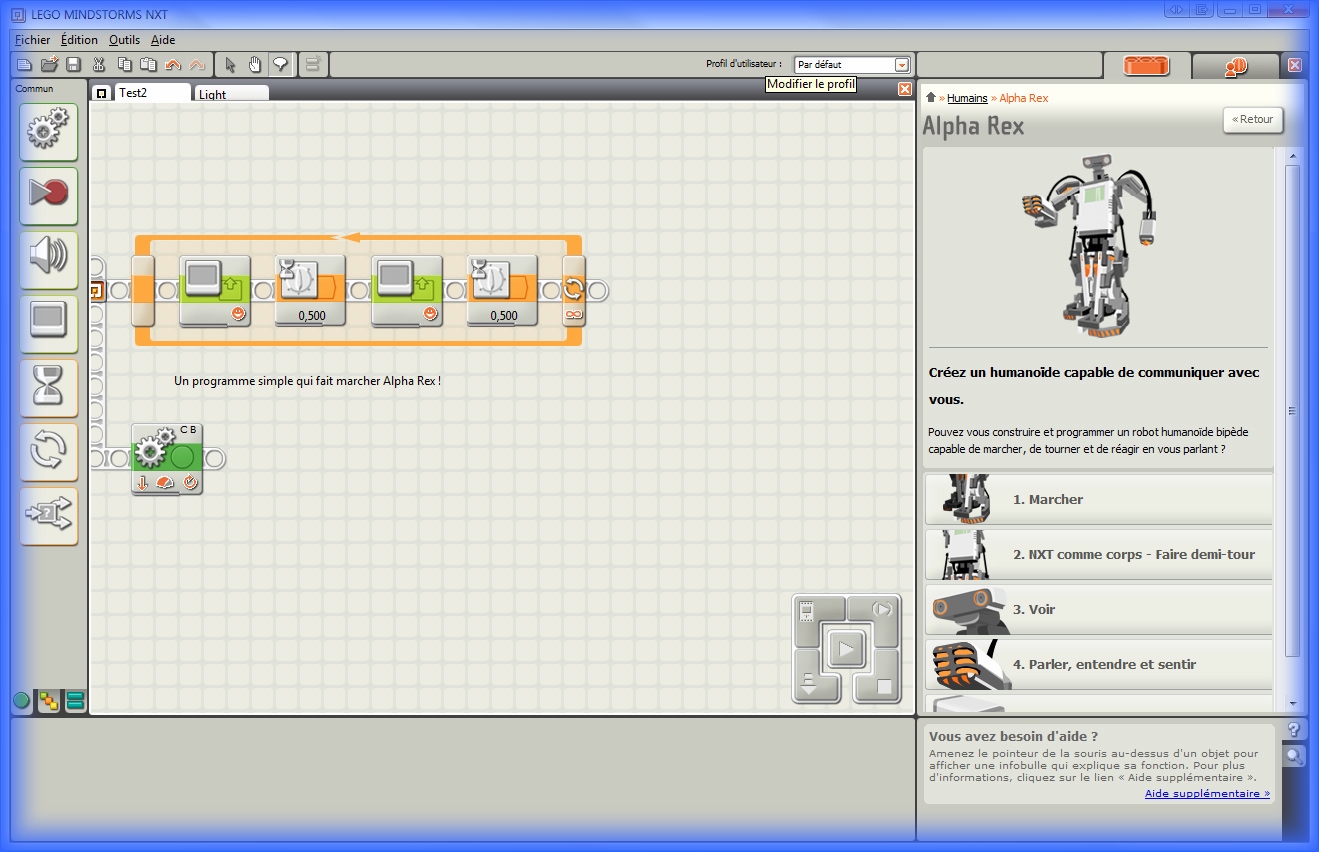Viewport: 1319px width, 852px height.
Task: Open the Robo Center orange brick tab
Action: pos(1146,66)
